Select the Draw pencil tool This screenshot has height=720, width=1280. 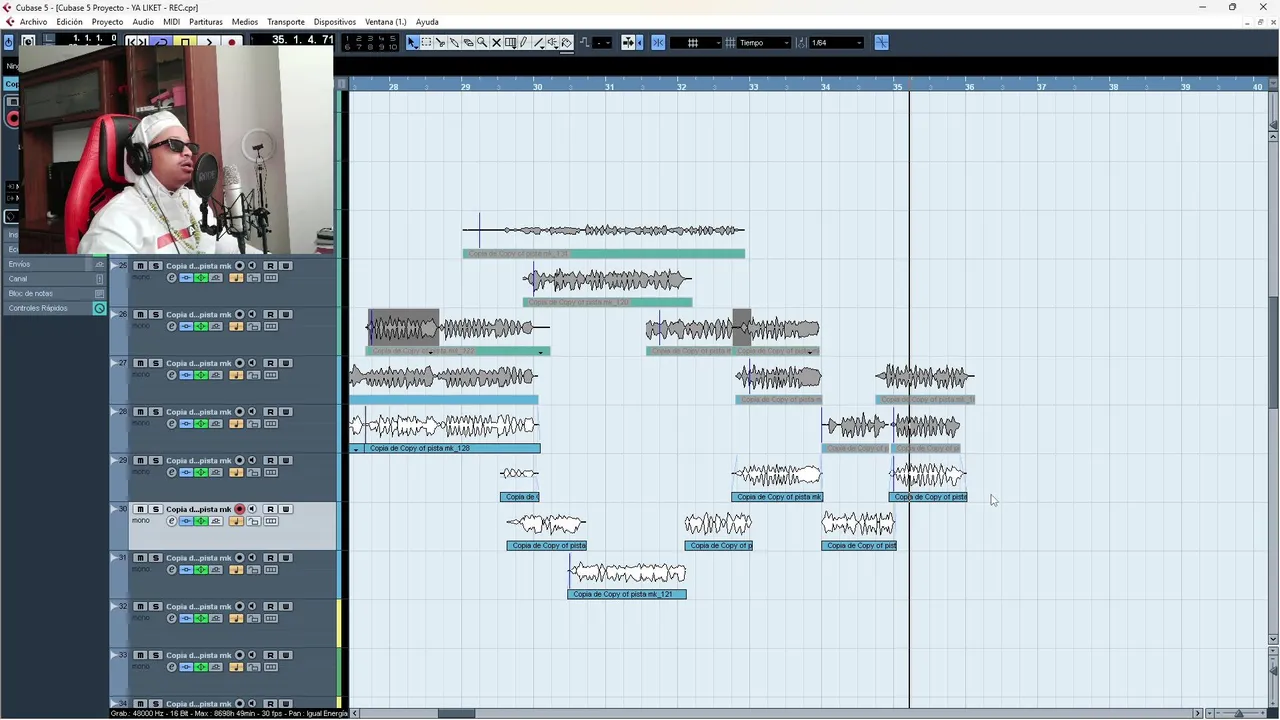pyautogui.click(x=524, y=42)
